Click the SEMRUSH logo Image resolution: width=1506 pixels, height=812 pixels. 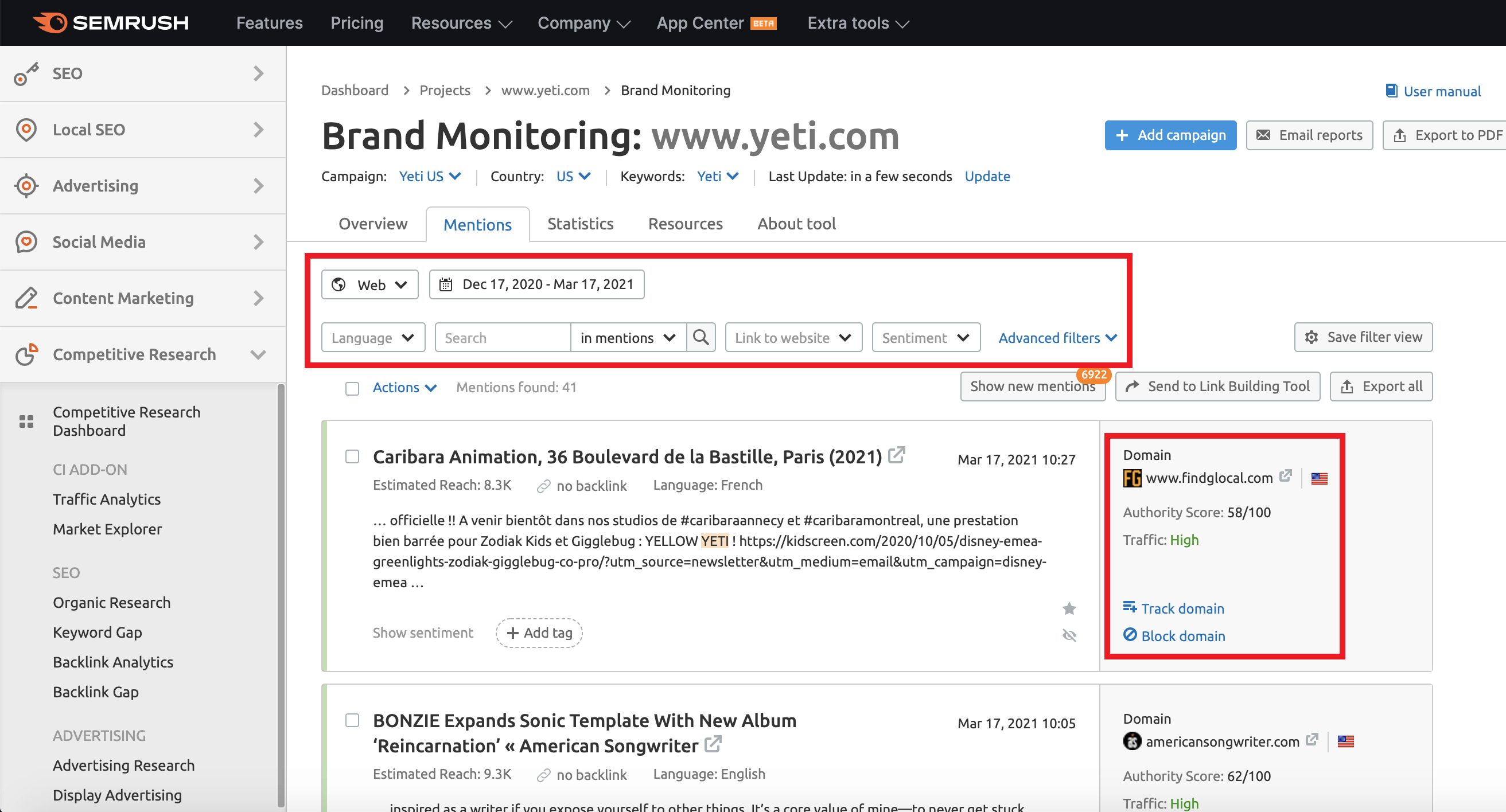pyautogui.click(x=111, y=23)
